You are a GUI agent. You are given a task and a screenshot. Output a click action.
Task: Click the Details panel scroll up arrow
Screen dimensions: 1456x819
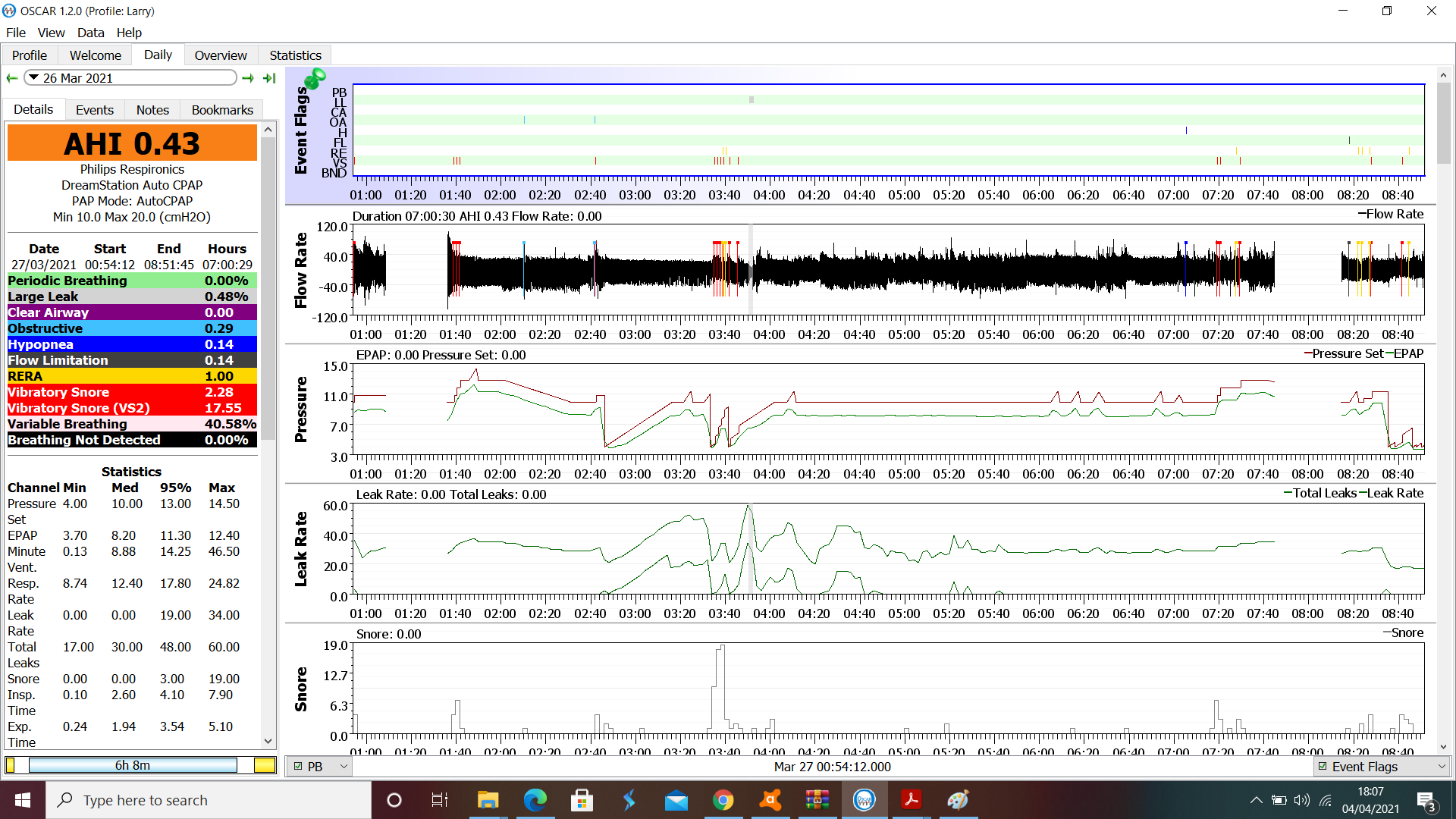coord(268,130)
